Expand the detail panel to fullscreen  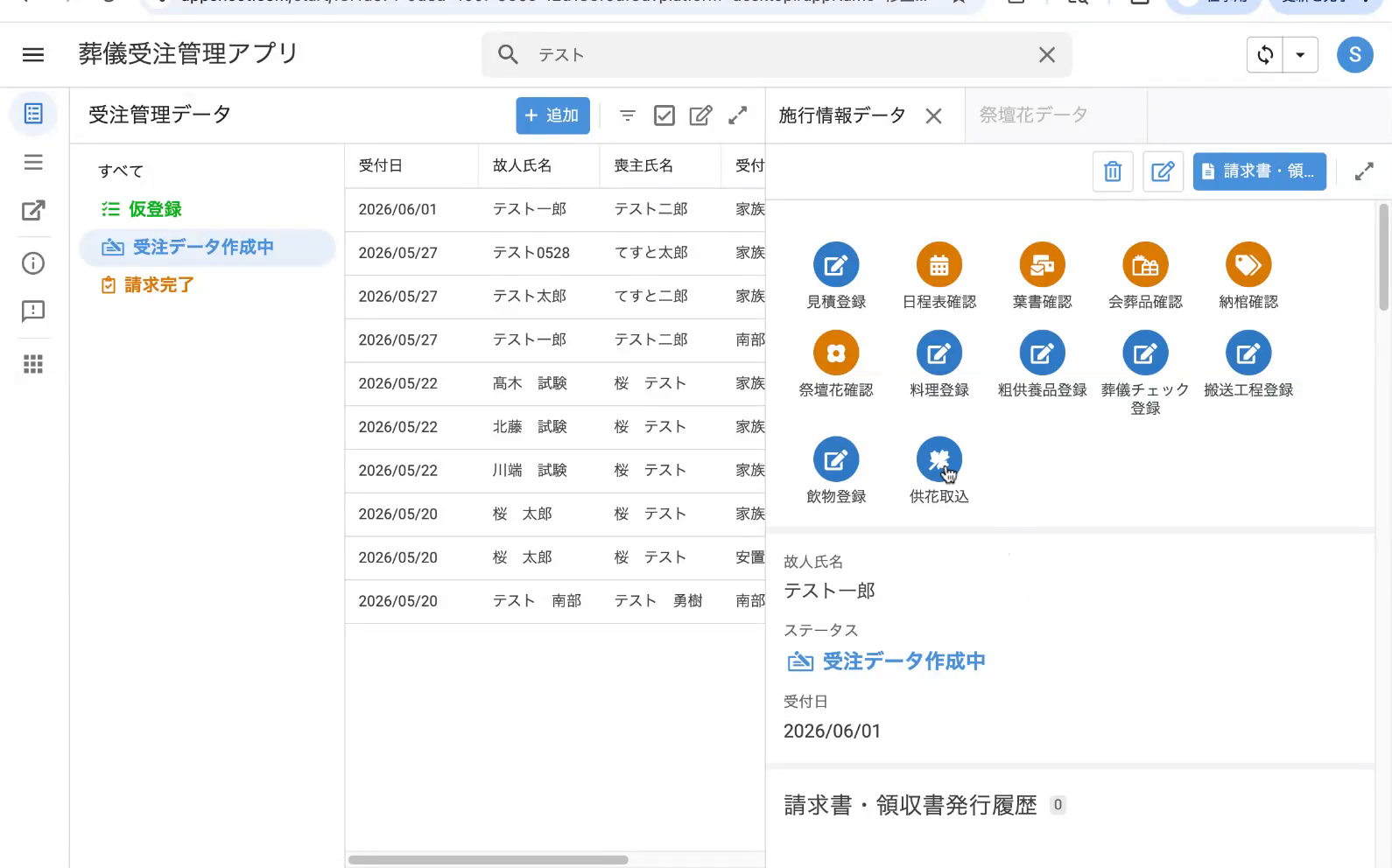(1364, 171)
